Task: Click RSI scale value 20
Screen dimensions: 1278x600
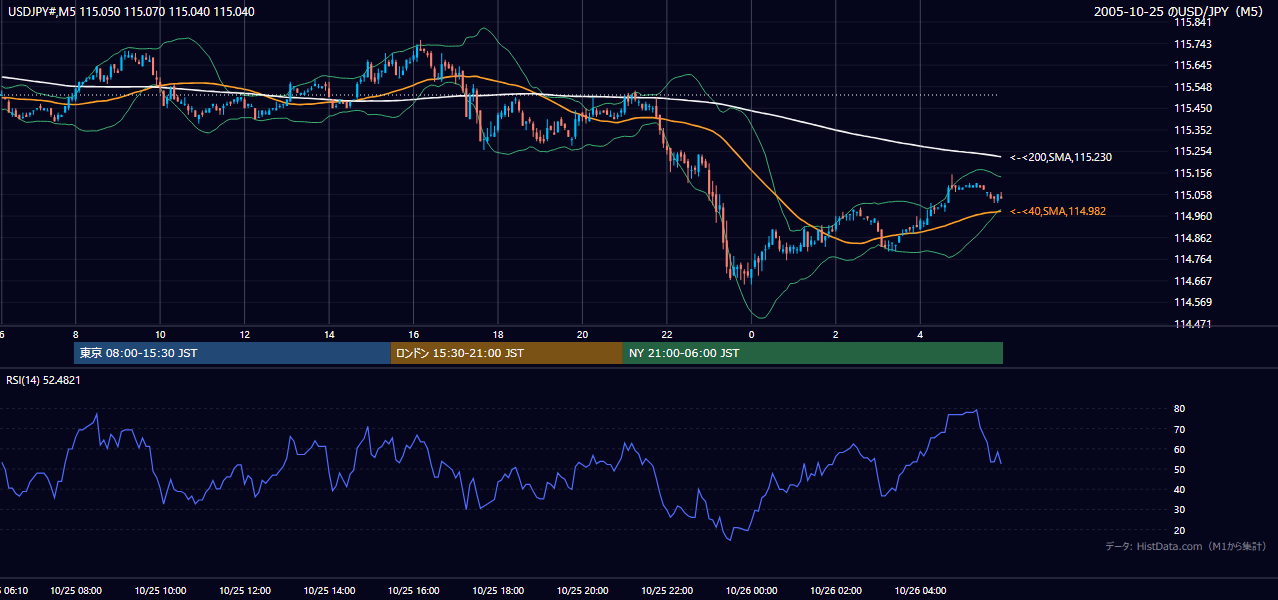Action: pos(1180,530)
